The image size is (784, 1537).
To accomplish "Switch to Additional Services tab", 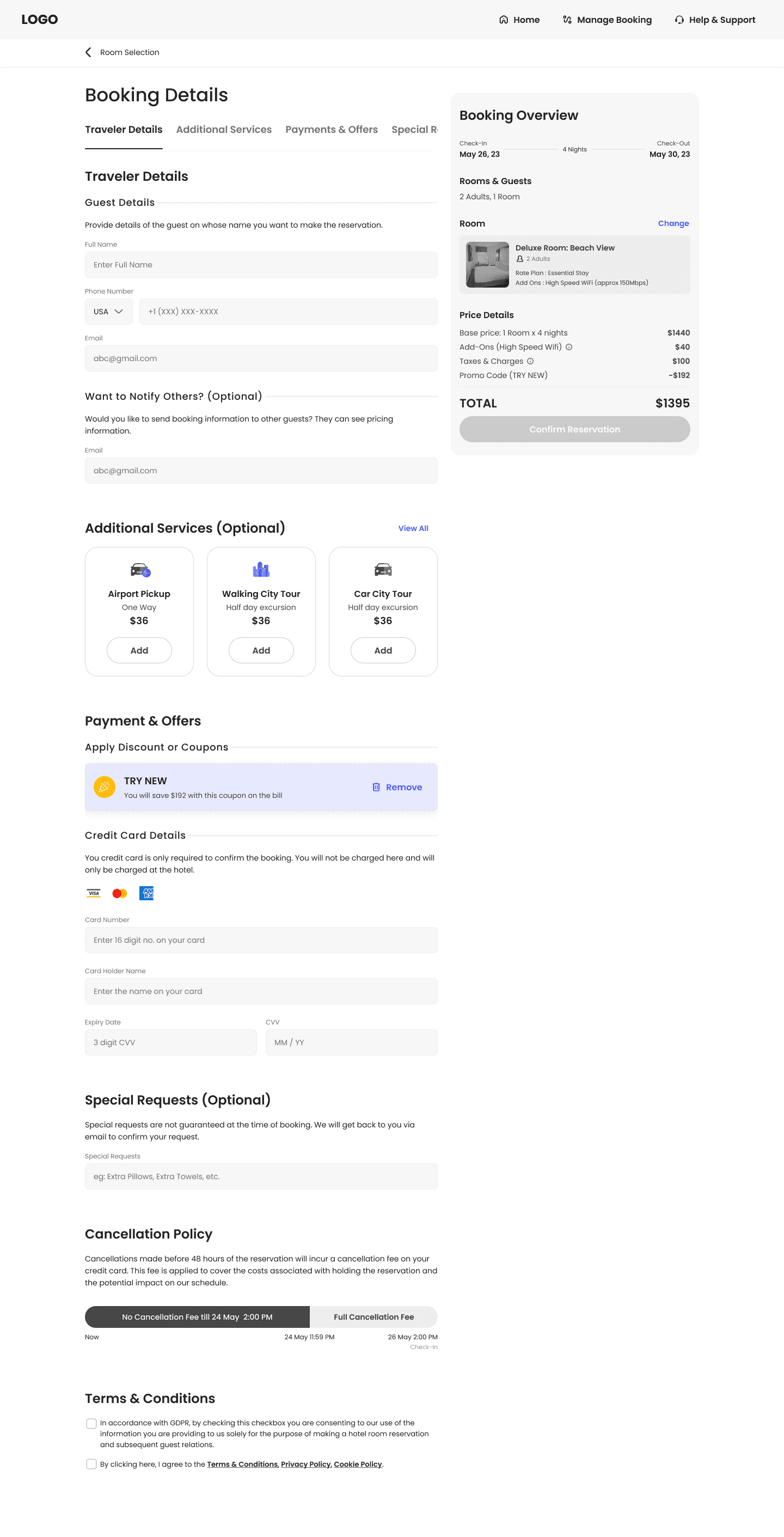I will (224, 130).
